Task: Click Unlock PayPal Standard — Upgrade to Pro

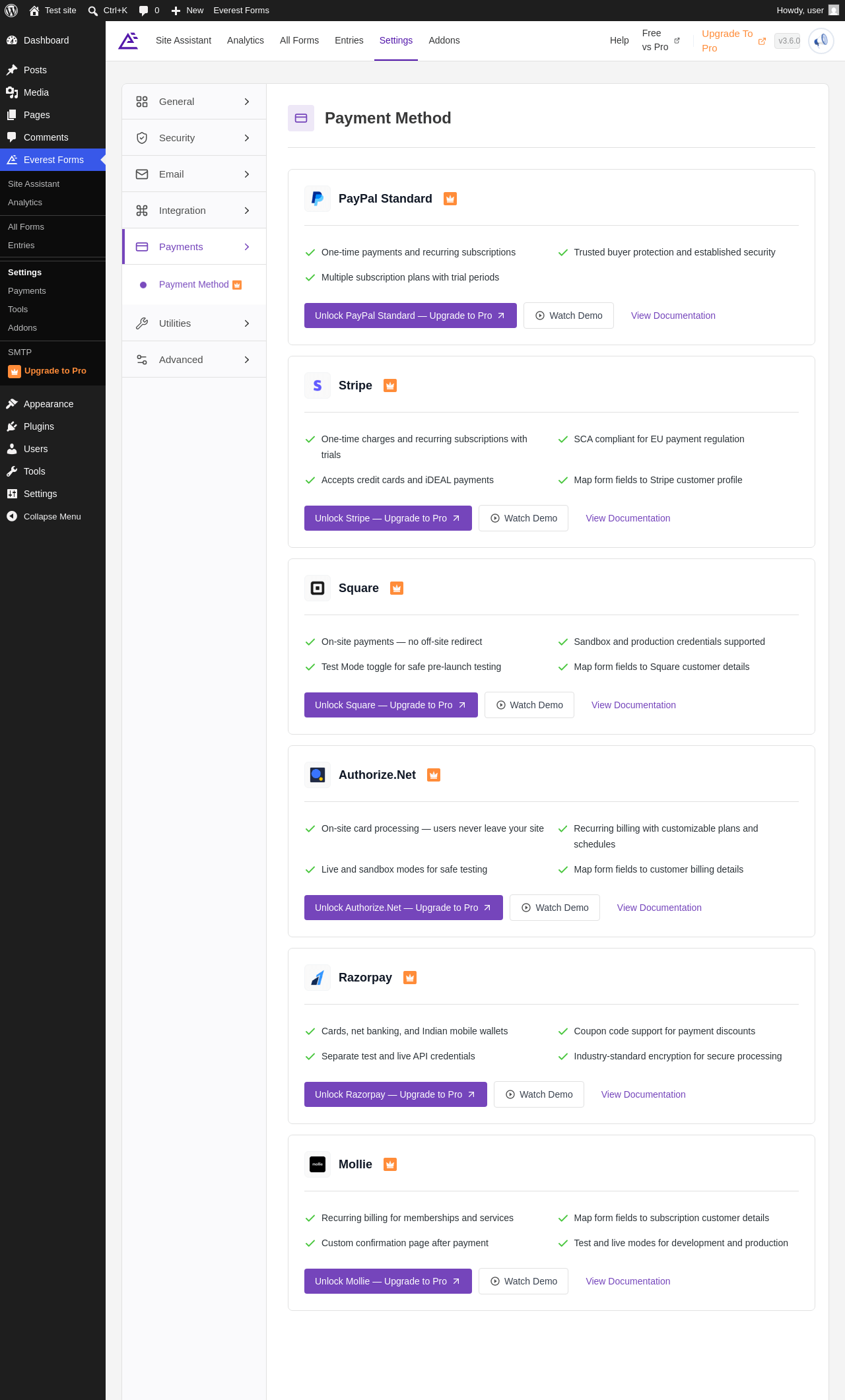Action: pyautogui.click(x=411, y=316)
